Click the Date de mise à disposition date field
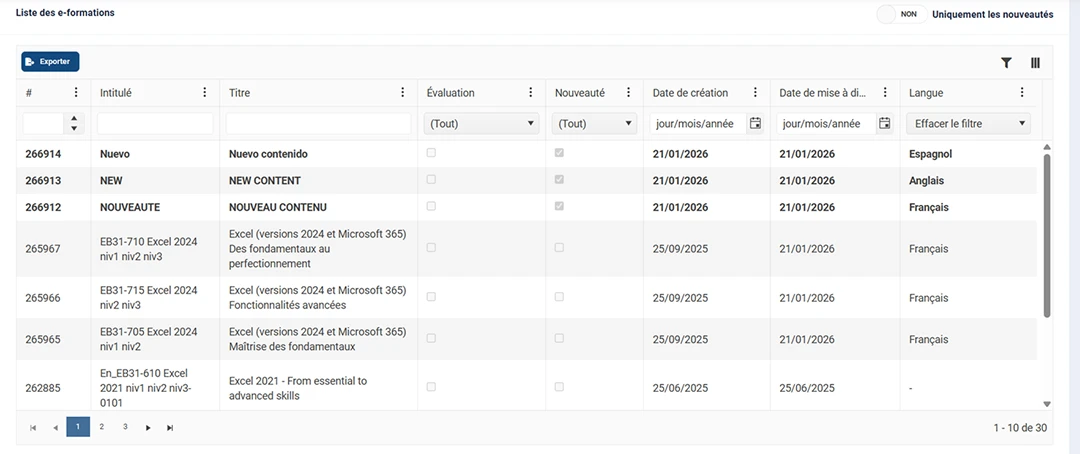1080x454 pixels. tap(827, 124)
